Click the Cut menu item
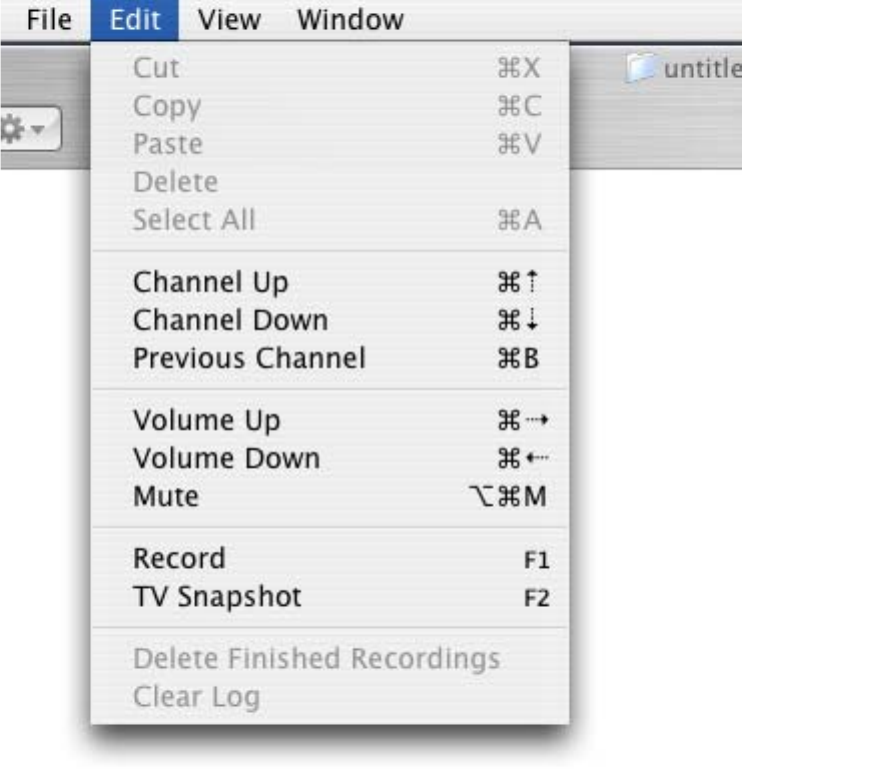The image size is (885, 769). (x=156, y=68)
